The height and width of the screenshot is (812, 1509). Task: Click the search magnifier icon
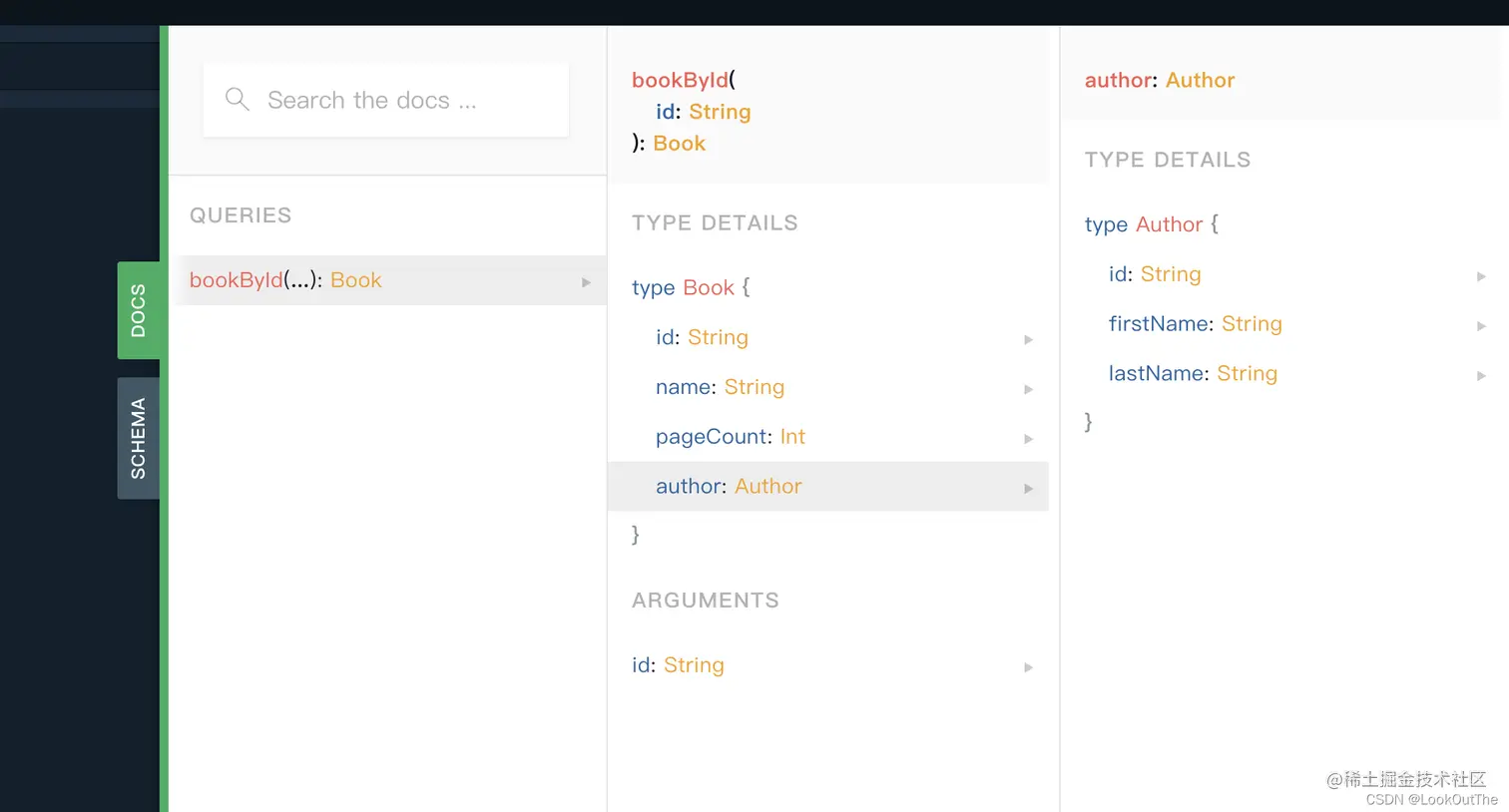(x=237, y=100)
